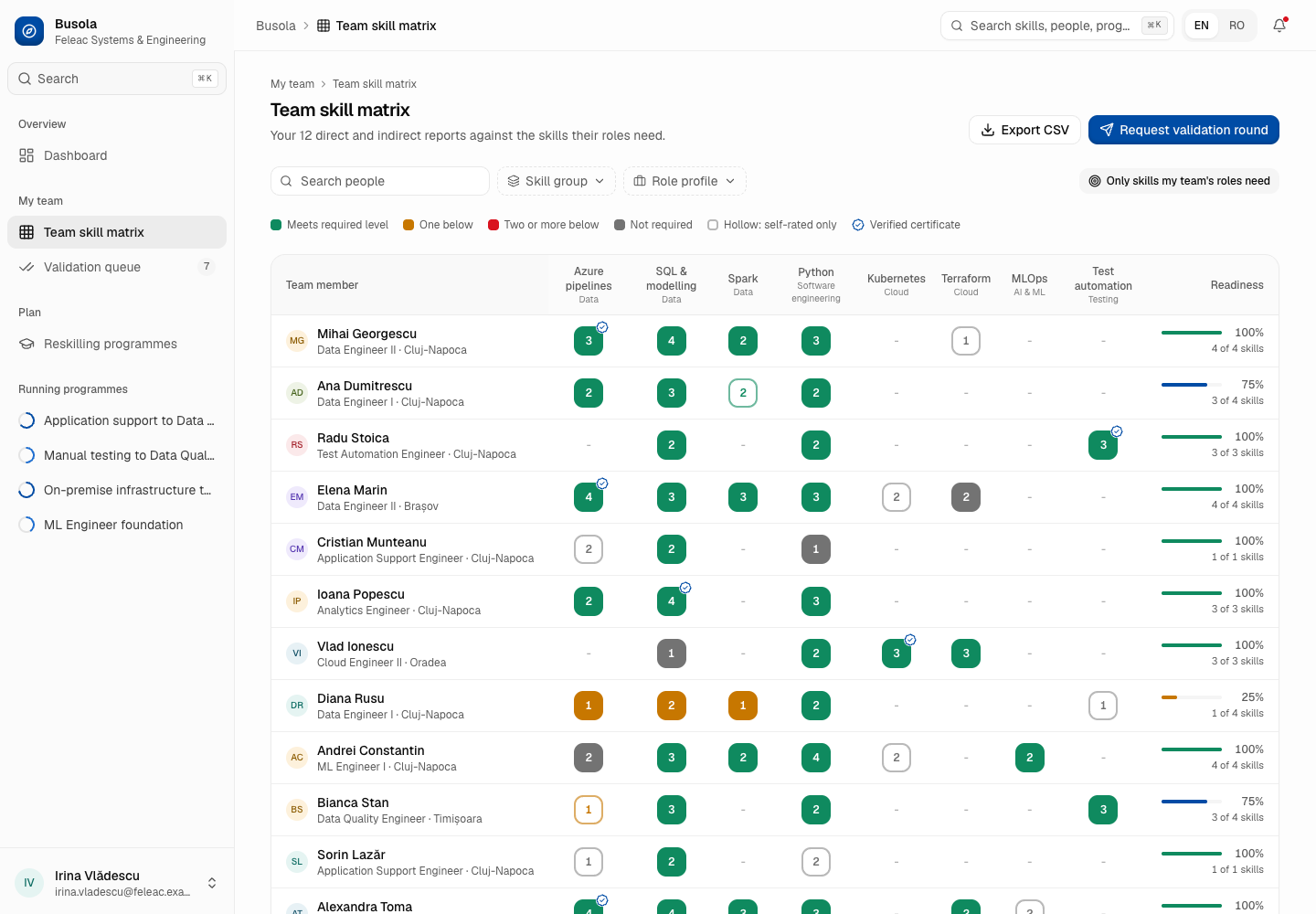Click Export CSV button
The height and width of the screenshot is (914, 1316).
point(1024,130)
